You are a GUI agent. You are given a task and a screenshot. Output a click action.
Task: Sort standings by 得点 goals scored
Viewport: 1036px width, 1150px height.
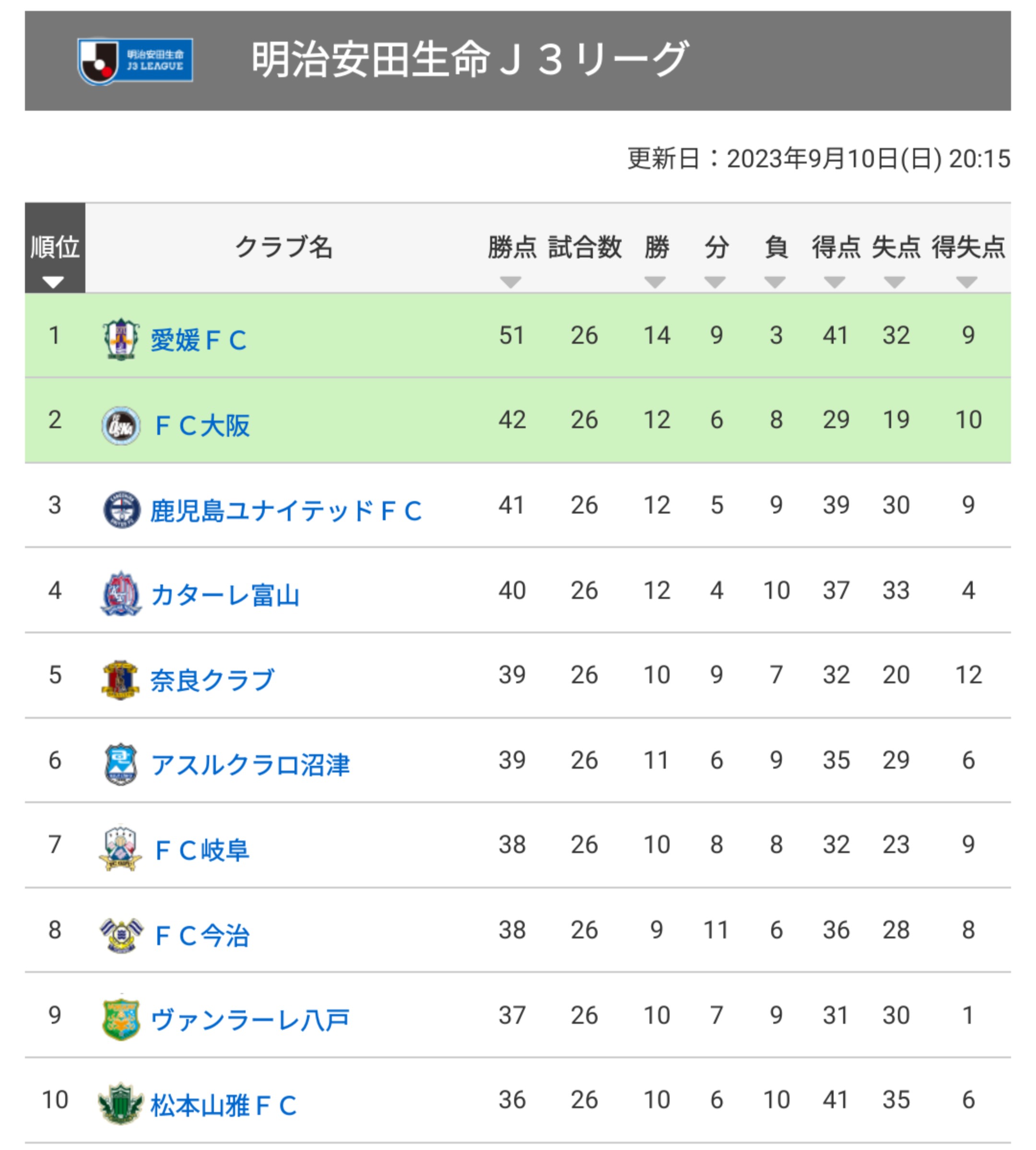[x=835, y=257]
